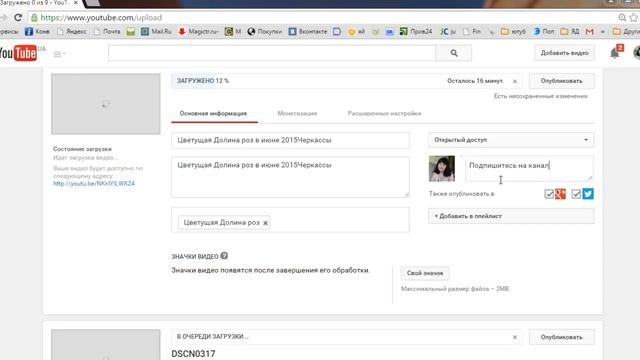Expand the Добавить в плейлист selector
The image size is (640, 360).
511,216
